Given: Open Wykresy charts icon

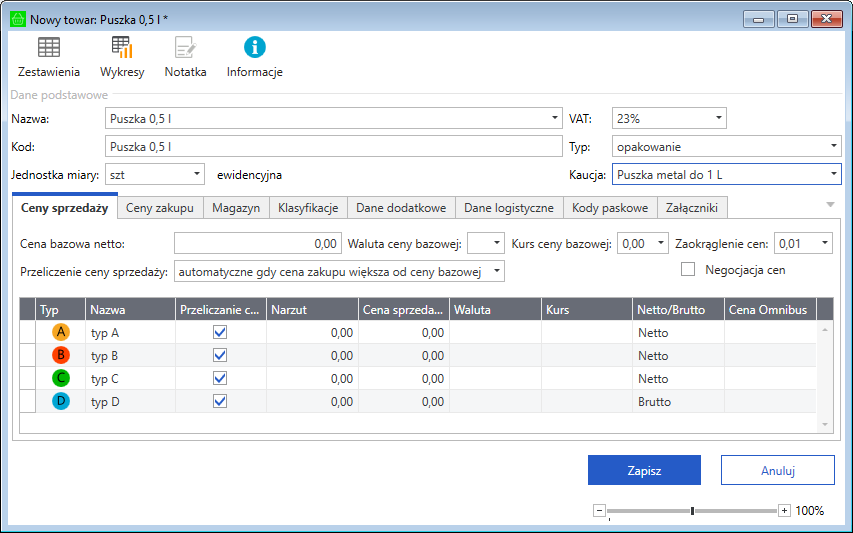Looking at the screenshot, I should tap(122, 57).
